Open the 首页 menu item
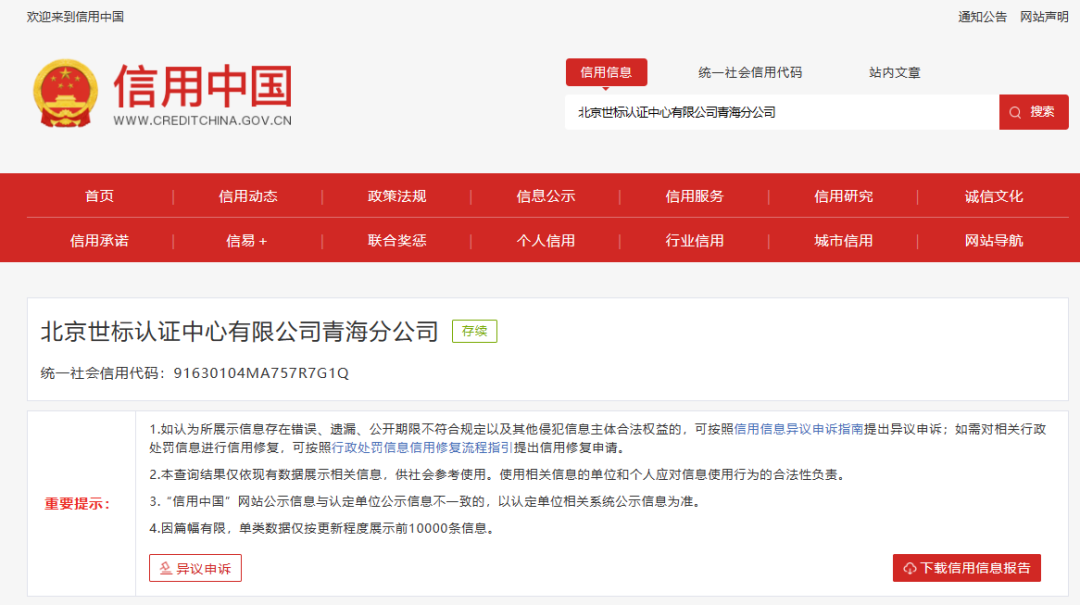The height and width of the screenshot is (605, 1080). coord(99,196)
